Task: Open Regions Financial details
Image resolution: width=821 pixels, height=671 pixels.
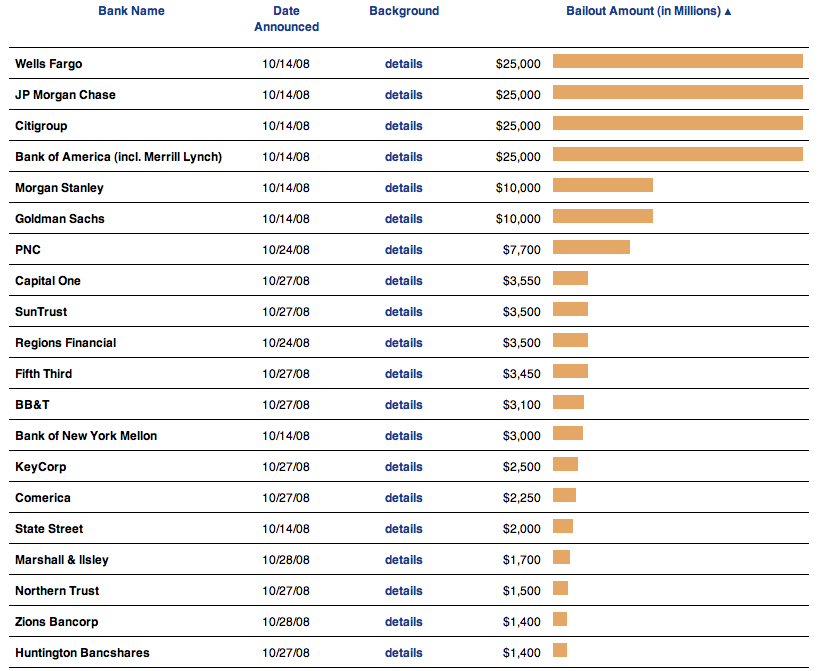Action: point(404,343)
